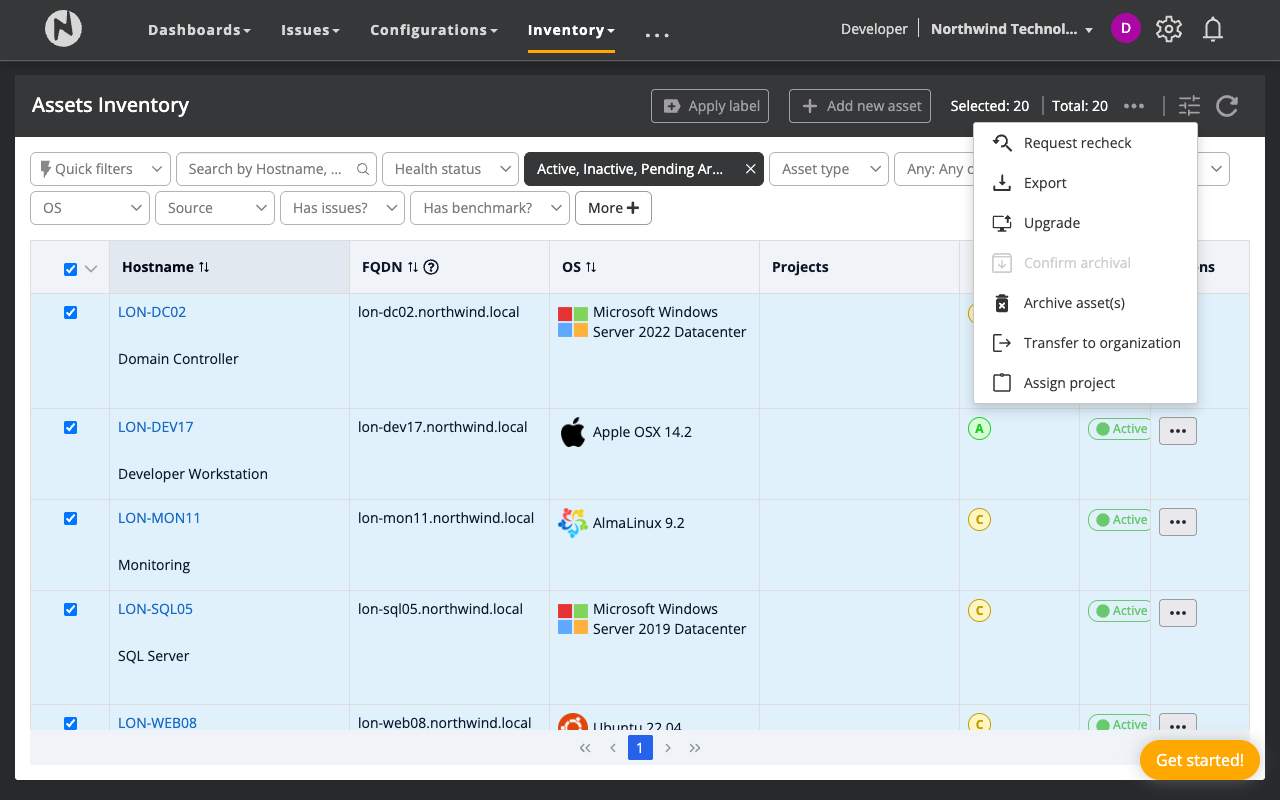Image resolution: width=1280 pixels, height=800 pixels.
Task: Open the Northwind logo home icon
Action: (63, 29)
